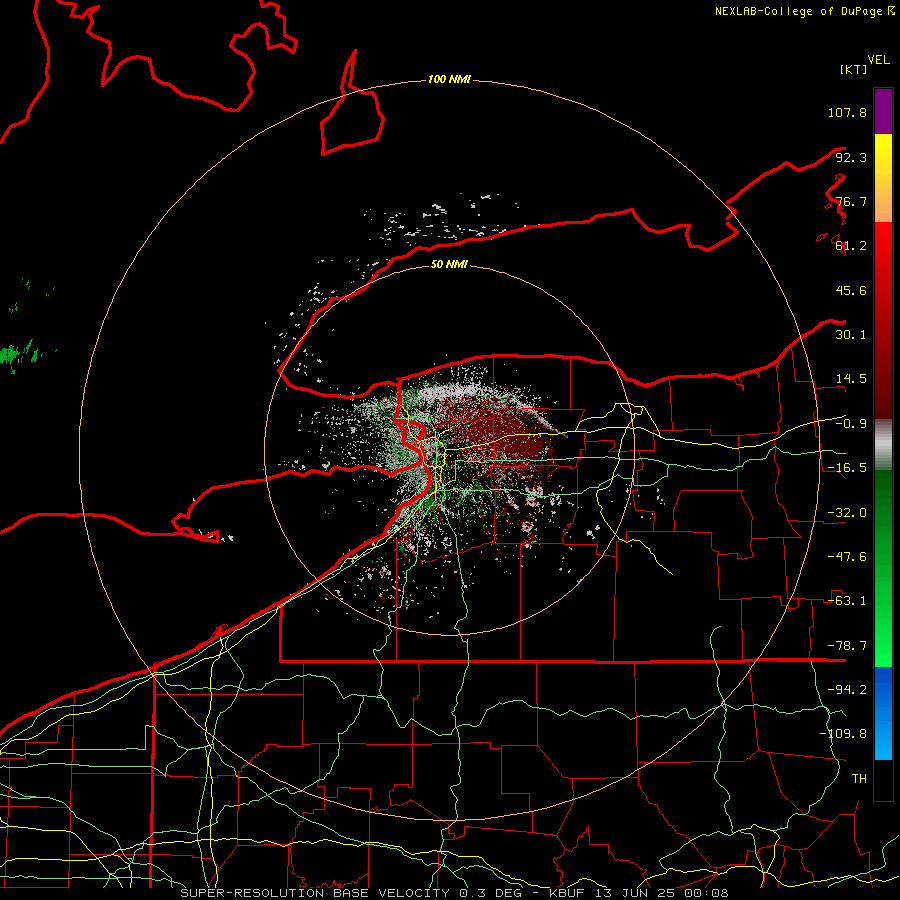Select the -63.1 velocity scale value

(x=847, y=601)
